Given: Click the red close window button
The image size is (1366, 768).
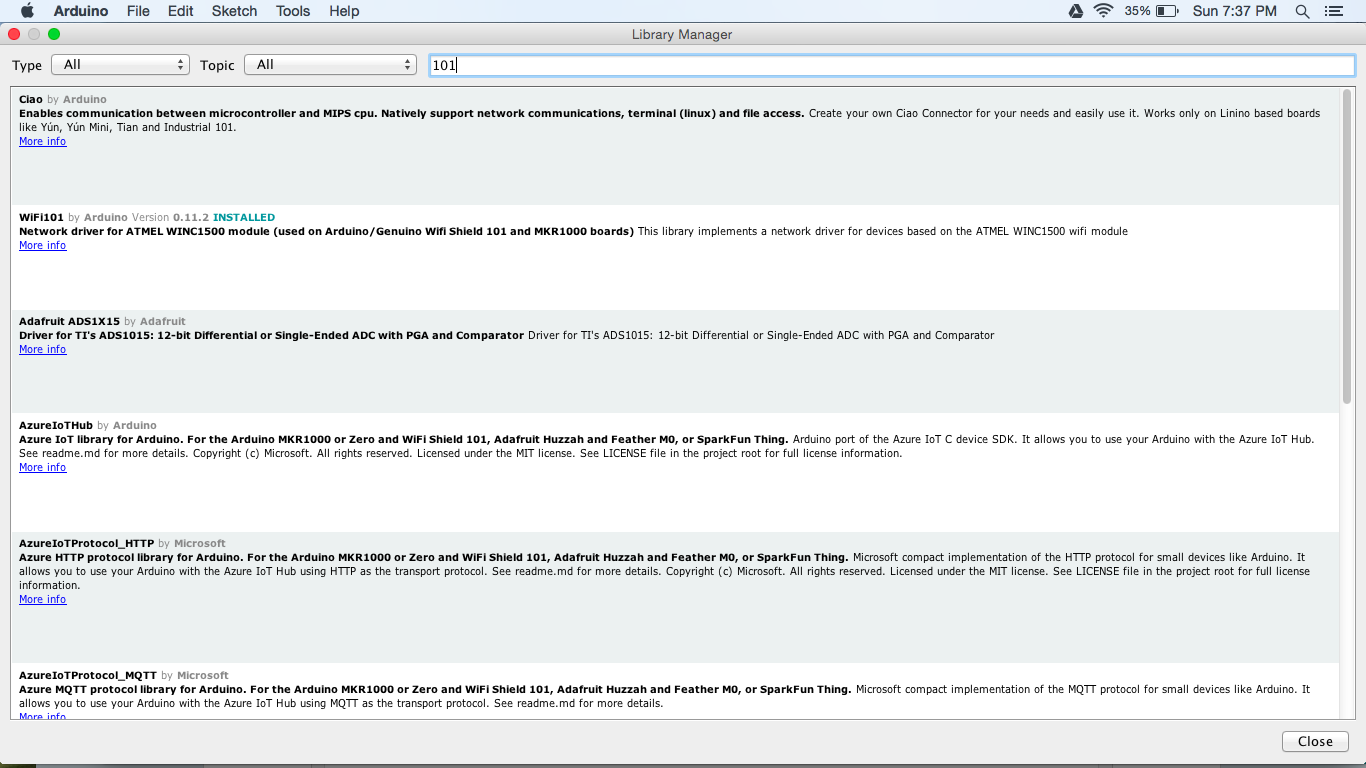Looking at the screenshot, I should click(14, 34).
